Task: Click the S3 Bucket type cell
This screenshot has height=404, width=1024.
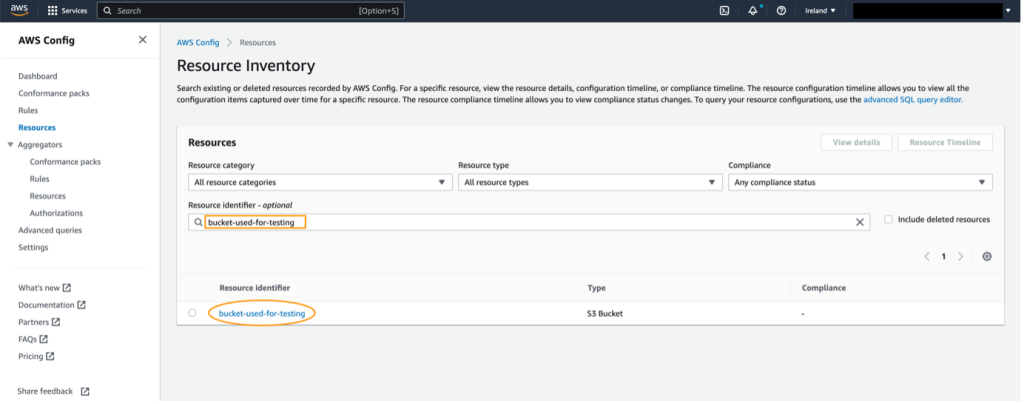Action: (605, 313)
